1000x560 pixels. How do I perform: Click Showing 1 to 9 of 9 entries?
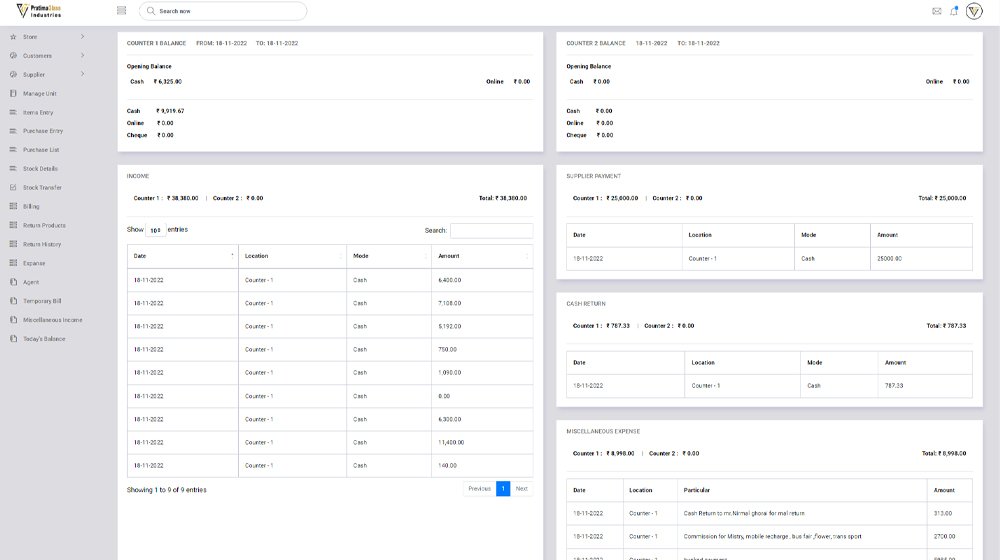(166, 490)
